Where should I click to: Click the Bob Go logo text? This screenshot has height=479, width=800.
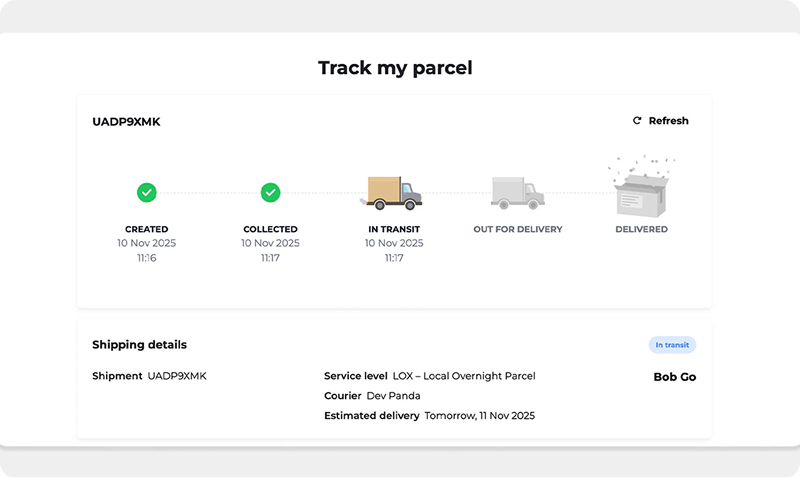pyautogui.click(x=674, y=377)
